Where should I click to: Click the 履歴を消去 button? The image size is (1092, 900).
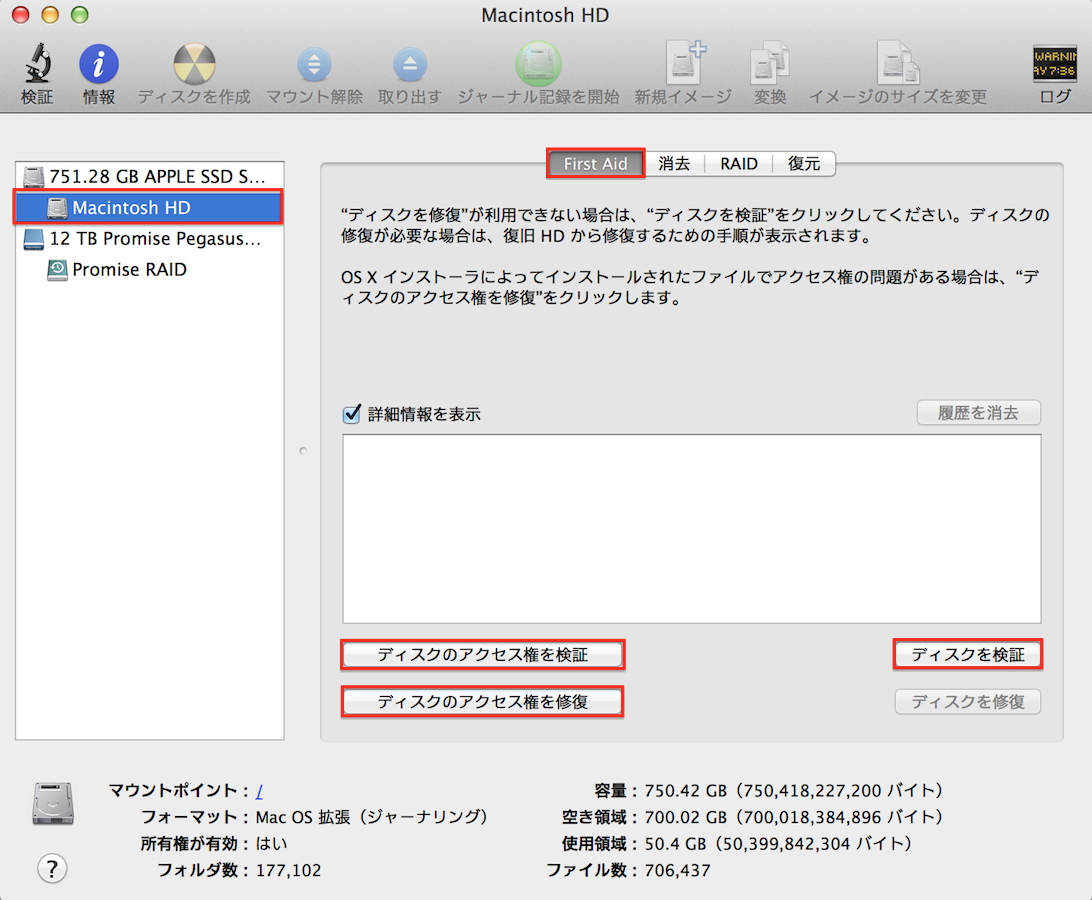[x=978, y=412]
